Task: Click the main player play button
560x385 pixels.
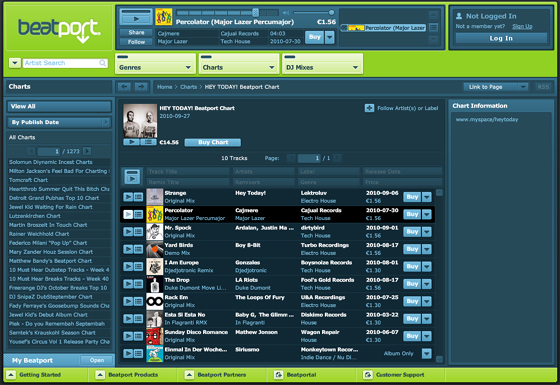Action: point(135,19)
